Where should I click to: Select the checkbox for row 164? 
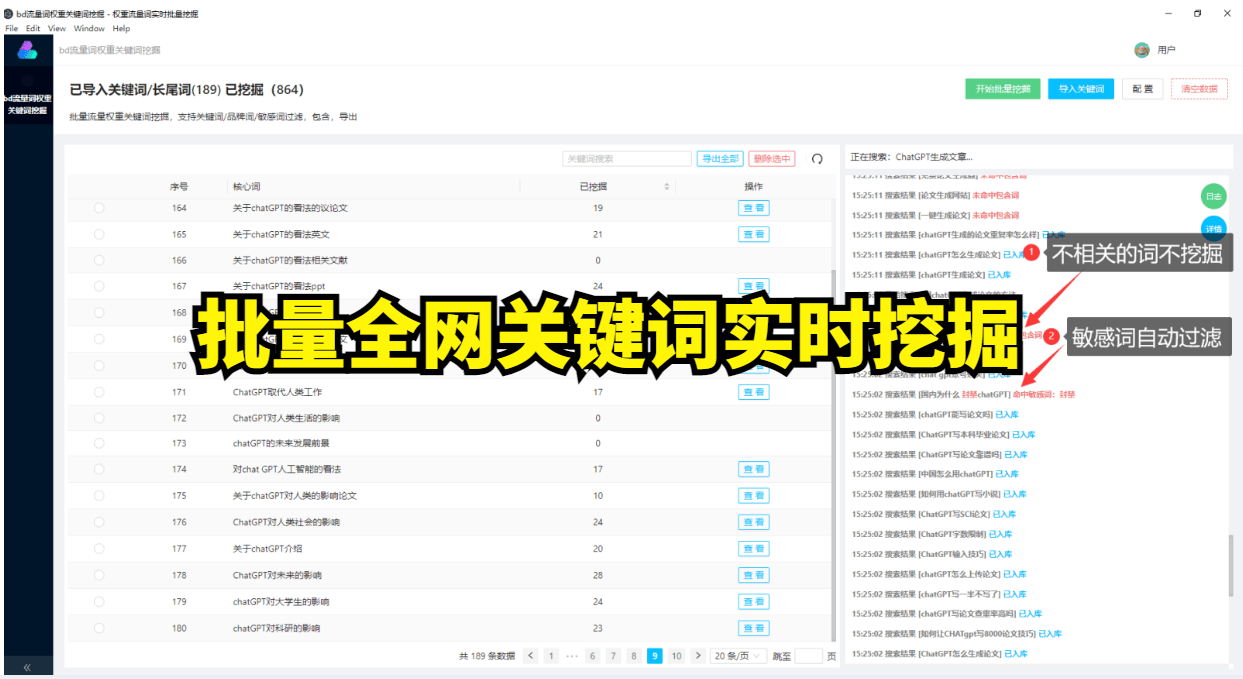click(97, 207)
